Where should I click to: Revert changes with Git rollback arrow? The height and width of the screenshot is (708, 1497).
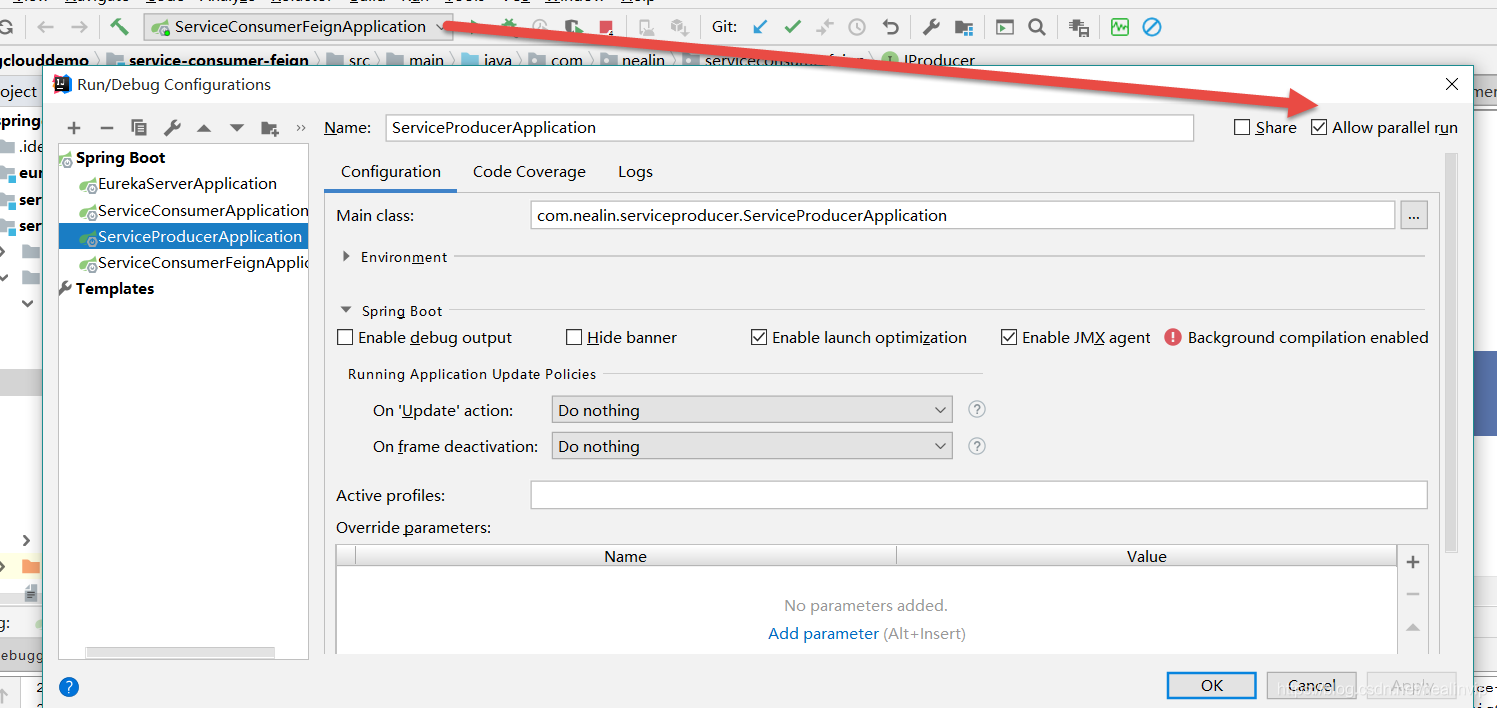click(890, 27)
